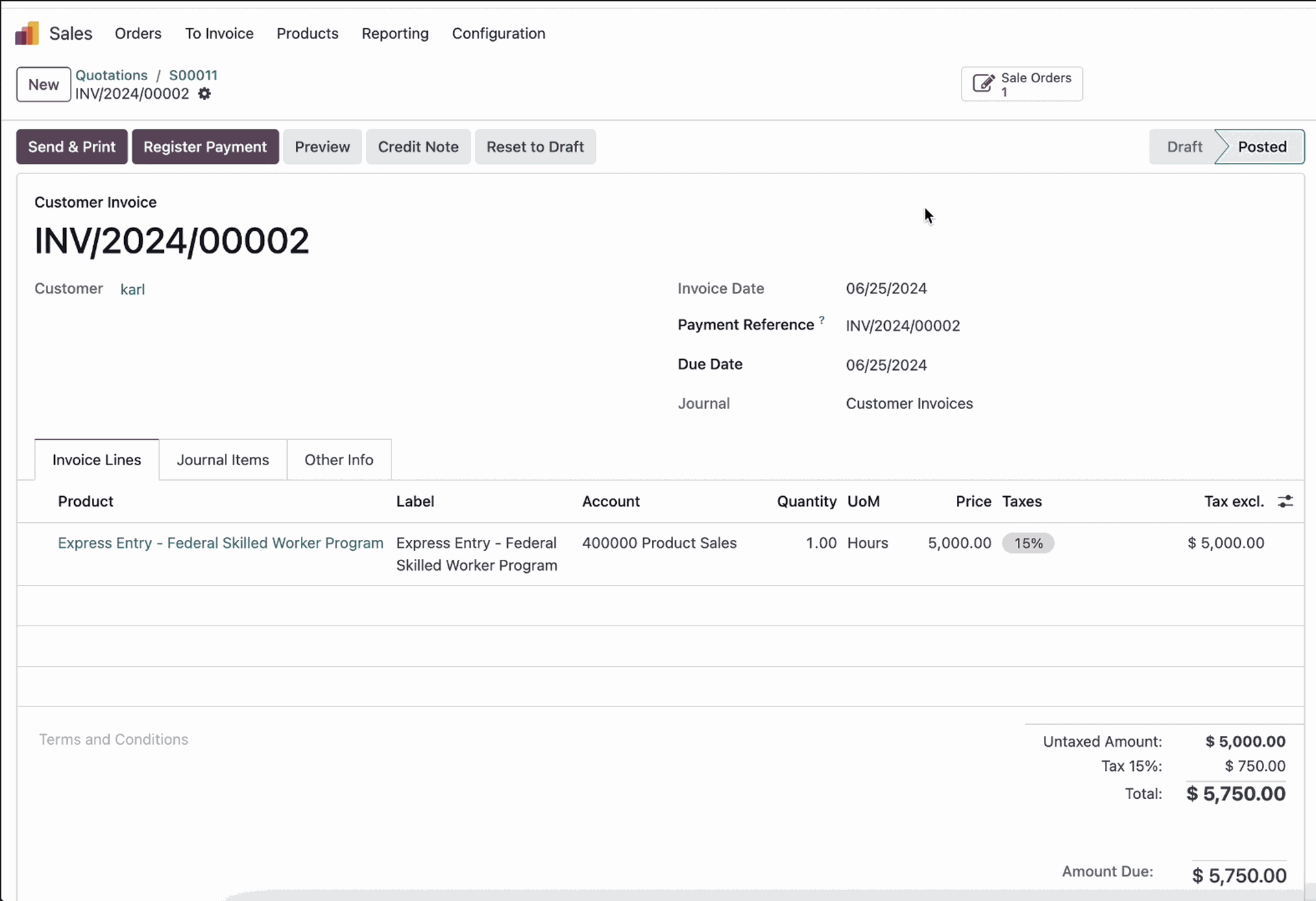Open column settings adjustment icon in invoice lines
Screen dimensions: 1316x901
point(1285,502)
